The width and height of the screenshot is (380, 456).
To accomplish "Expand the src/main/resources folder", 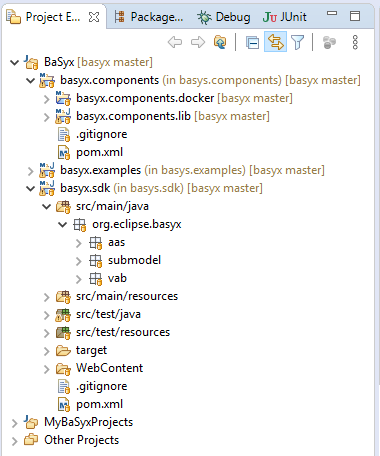I will (x=46, y=297).
